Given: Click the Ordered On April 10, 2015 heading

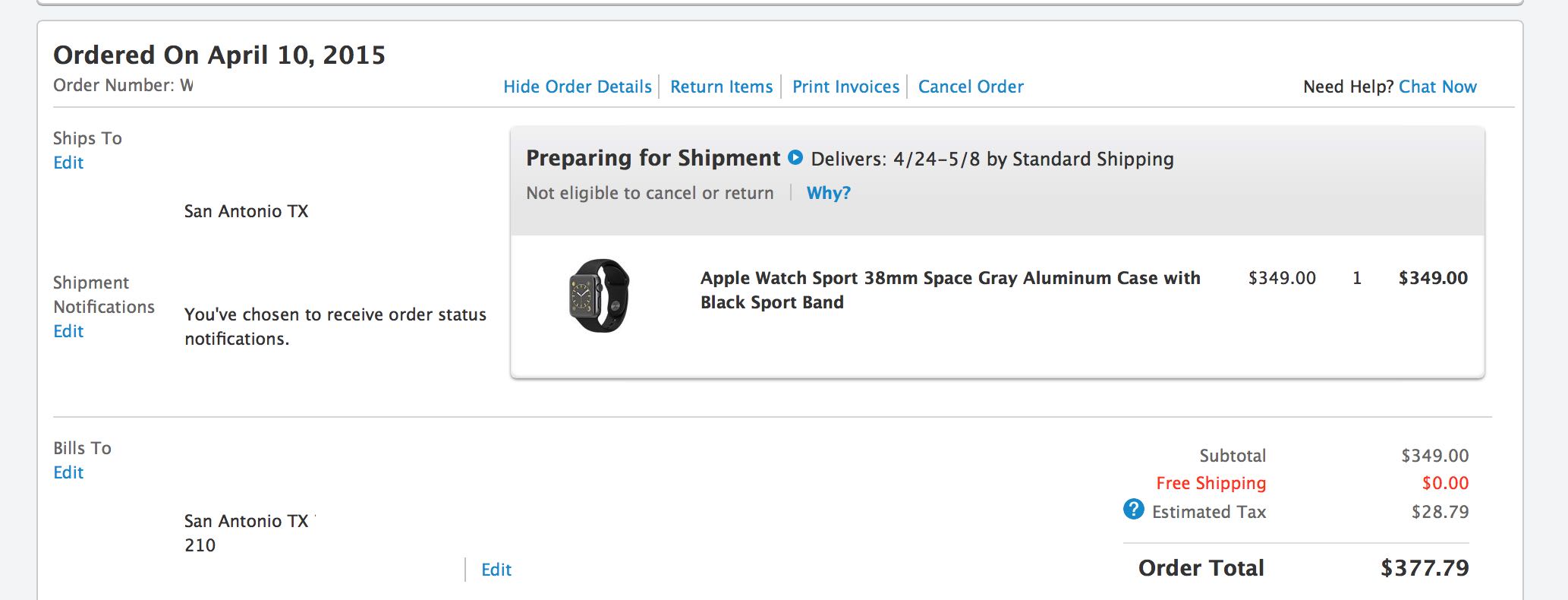Looking at the screenshot, I should (219, 55).
